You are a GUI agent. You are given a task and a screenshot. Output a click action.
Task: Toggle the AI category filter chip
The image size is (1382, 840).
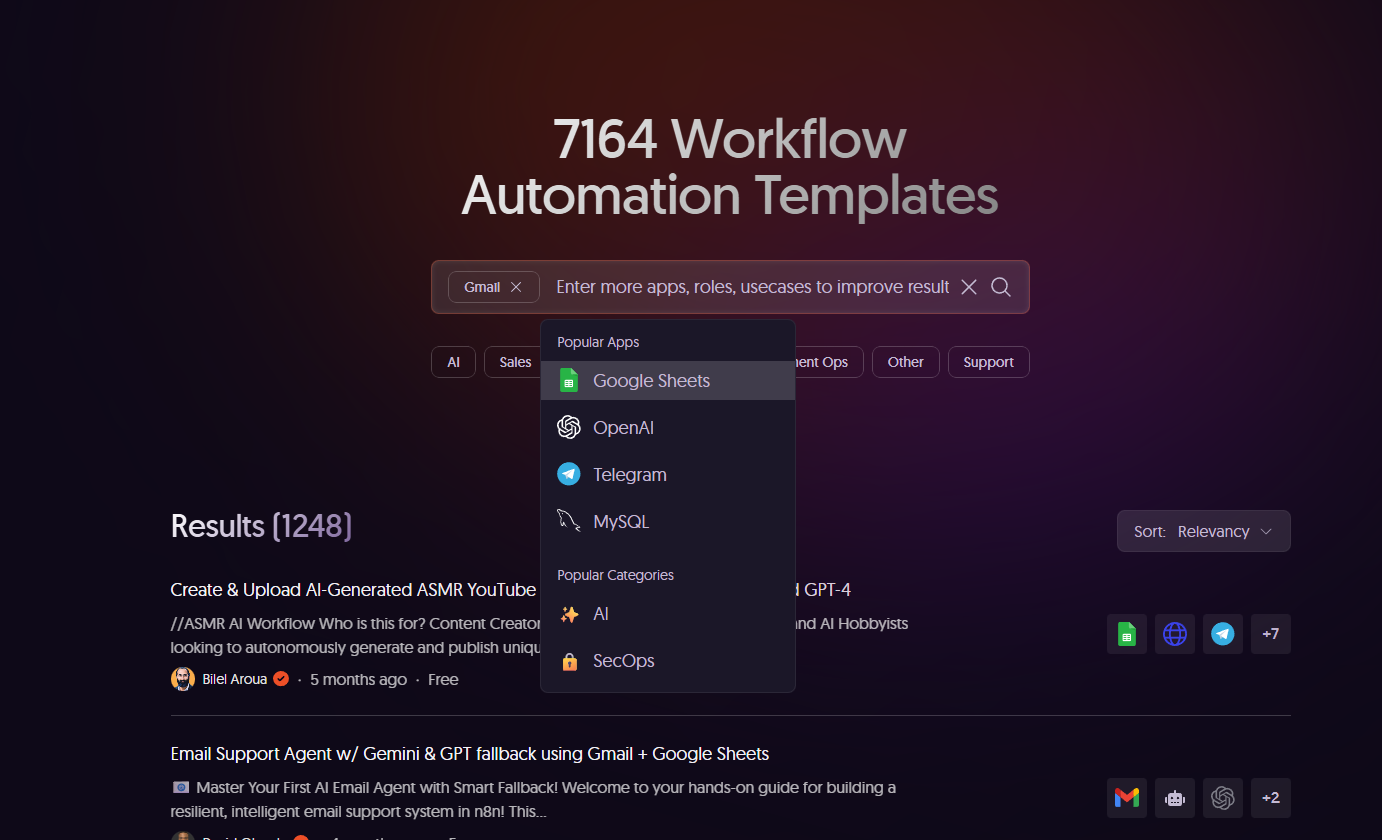coord(453,362)
